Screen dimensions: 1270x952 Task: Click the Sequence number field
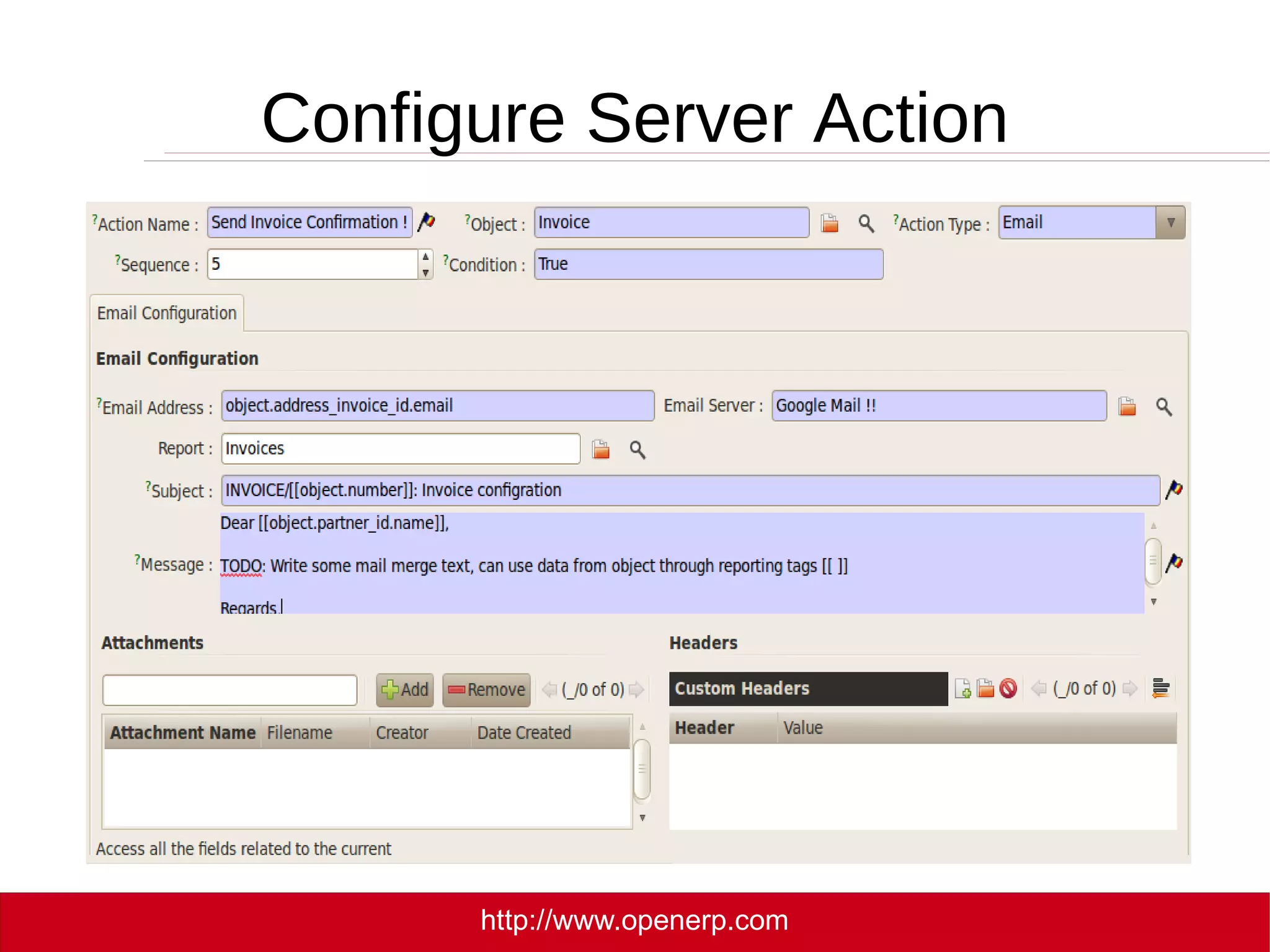(313, 264)
